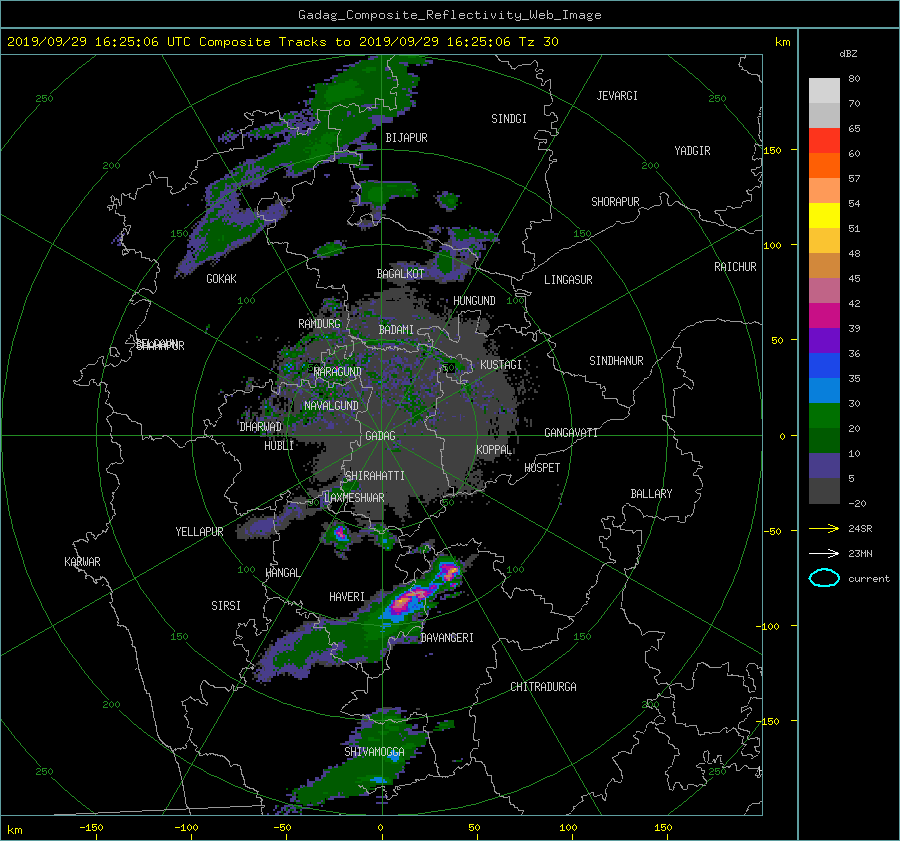Viewport: 900px width, 841px height.
Task: Click the BIJAPUR city label
Action: pos(406,138)
